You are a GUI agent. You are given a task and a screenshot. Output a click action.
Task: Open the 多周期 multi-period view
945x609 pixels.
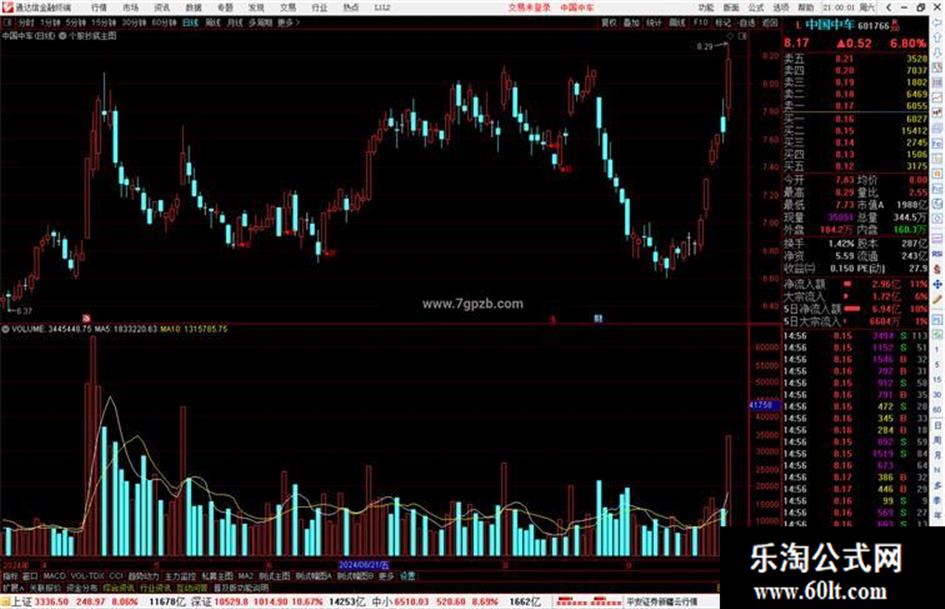pyautogui.click(x=260, y=22)
